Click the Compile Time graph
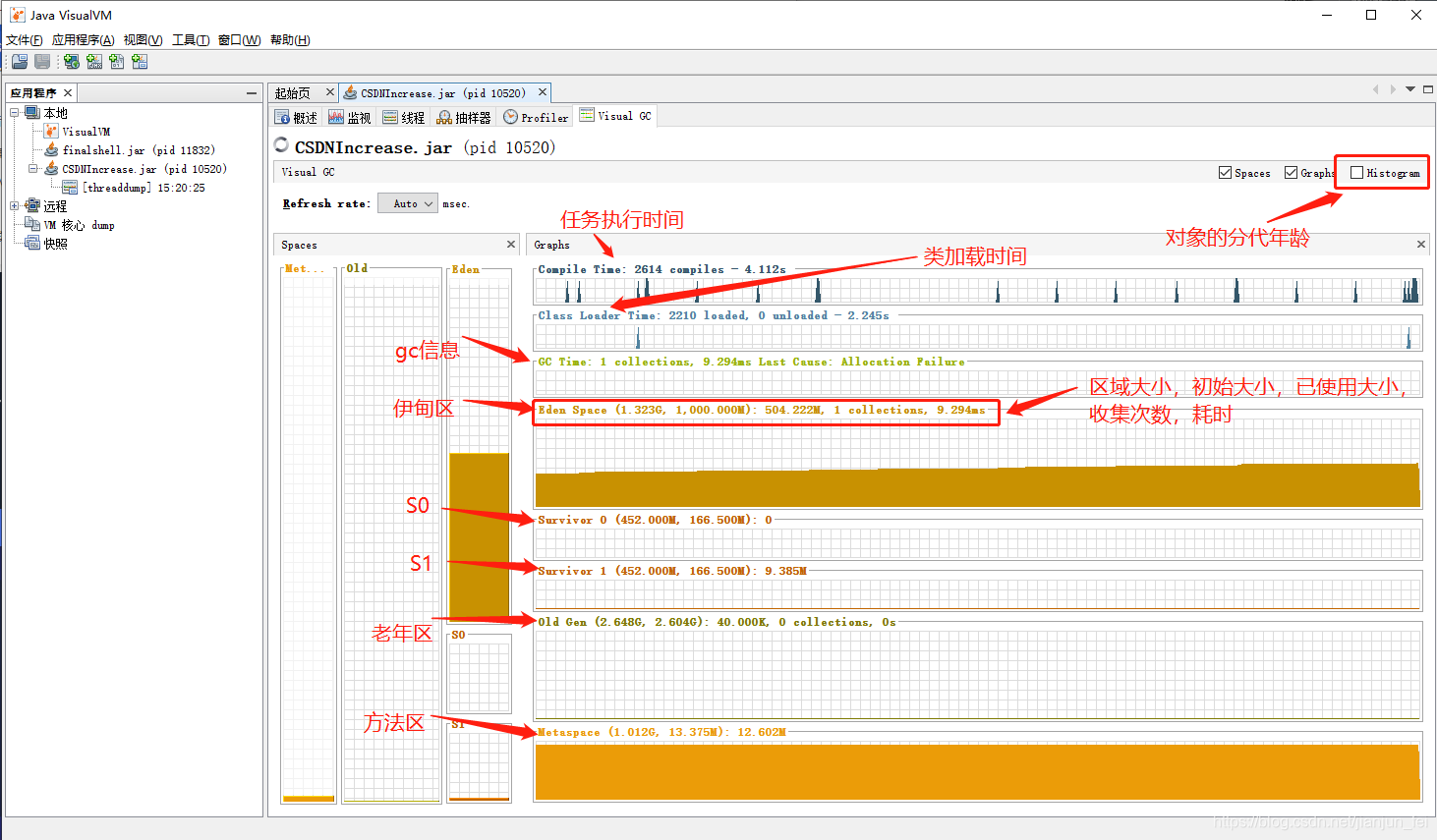 pyautogui.click(x=978, y=290)
